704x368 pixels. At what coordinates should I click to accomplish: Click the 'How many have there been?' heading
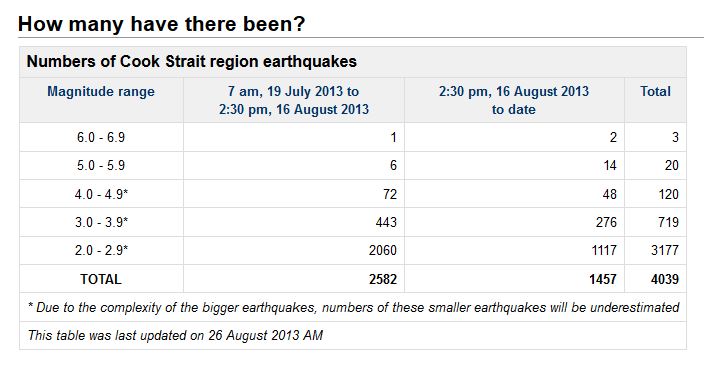click(x=162, y=23)
